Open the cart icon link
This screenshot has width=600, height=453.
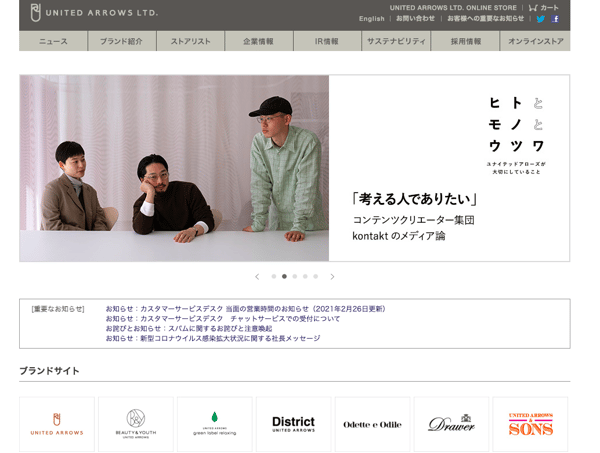pyautogui.click(x=543, y=8)
